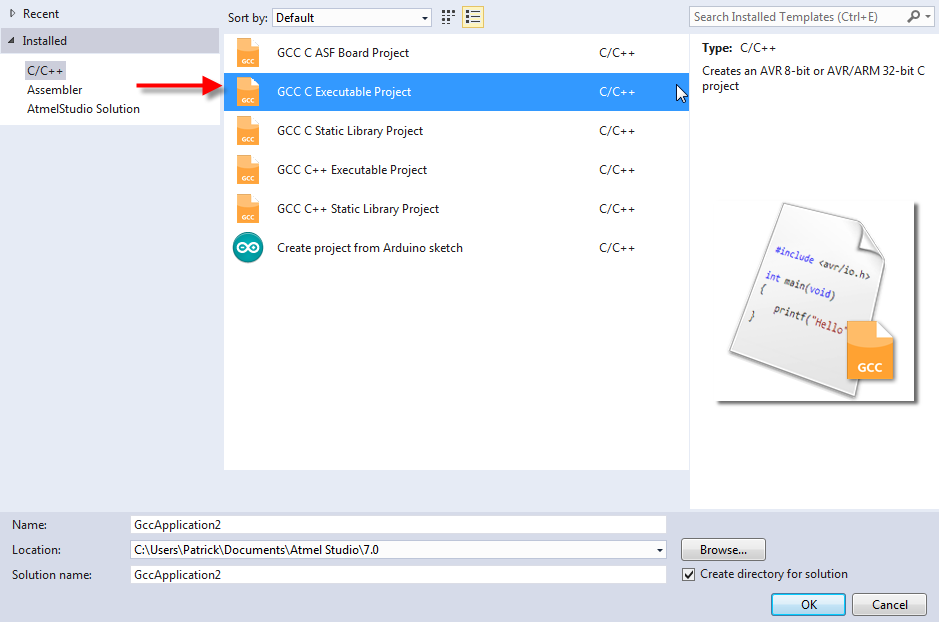Image resolution: width=939 pixels, height=622 pixels.
Task: Click the Installed label
Action: coord(44,41)
